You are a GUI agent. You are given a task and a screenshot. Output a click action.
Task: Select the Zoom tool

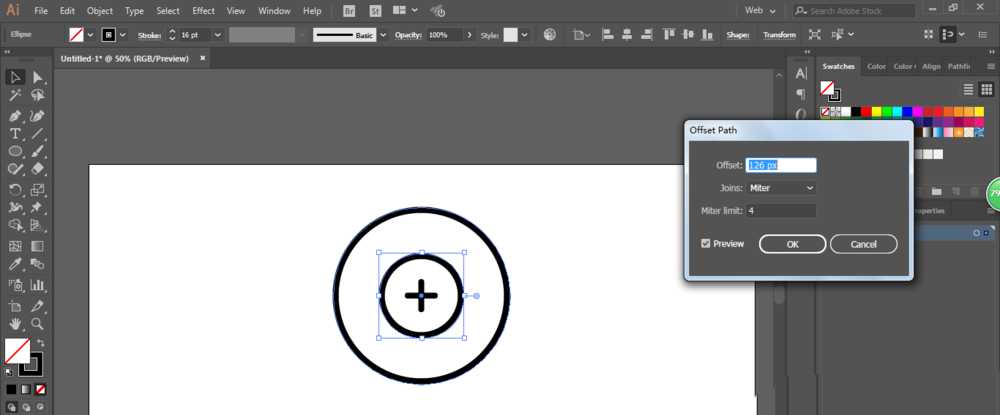tap(38, 324)
